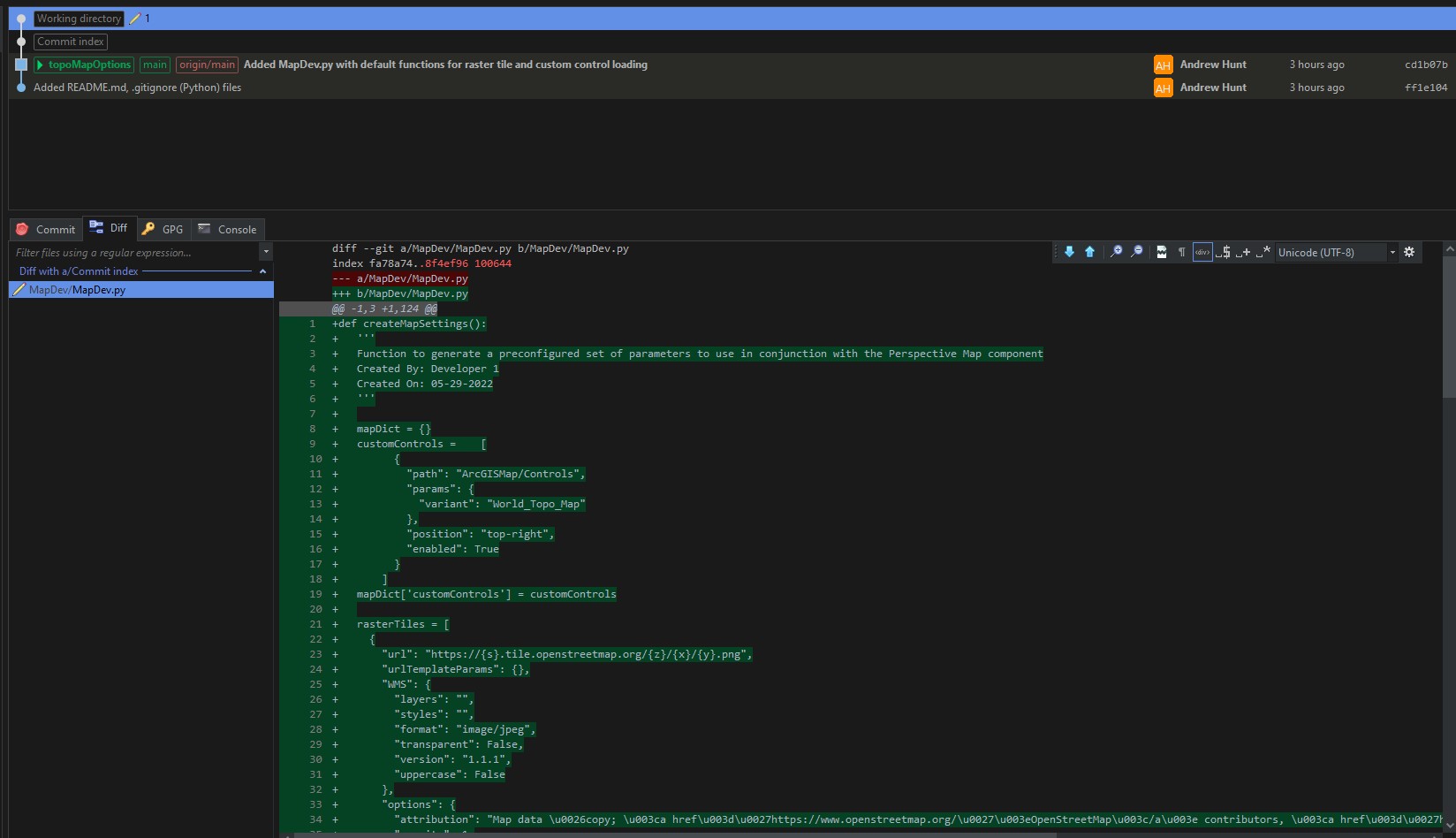This screenshot has height=838, width=1456.
Task: Click the mapDict = {} line
Action: coord(394,429)
